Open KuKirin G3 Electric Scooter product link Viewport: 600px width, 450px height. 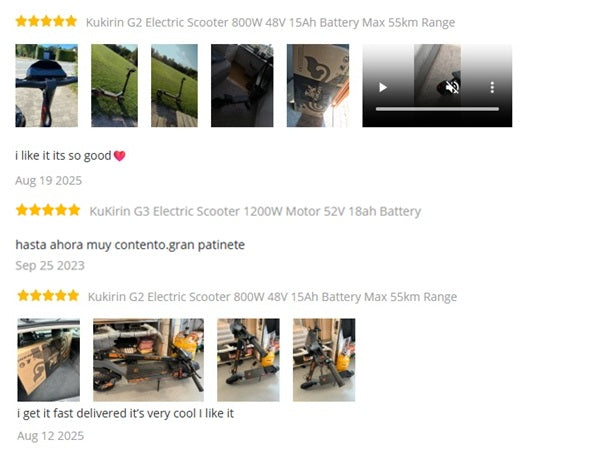coord(255,211)
